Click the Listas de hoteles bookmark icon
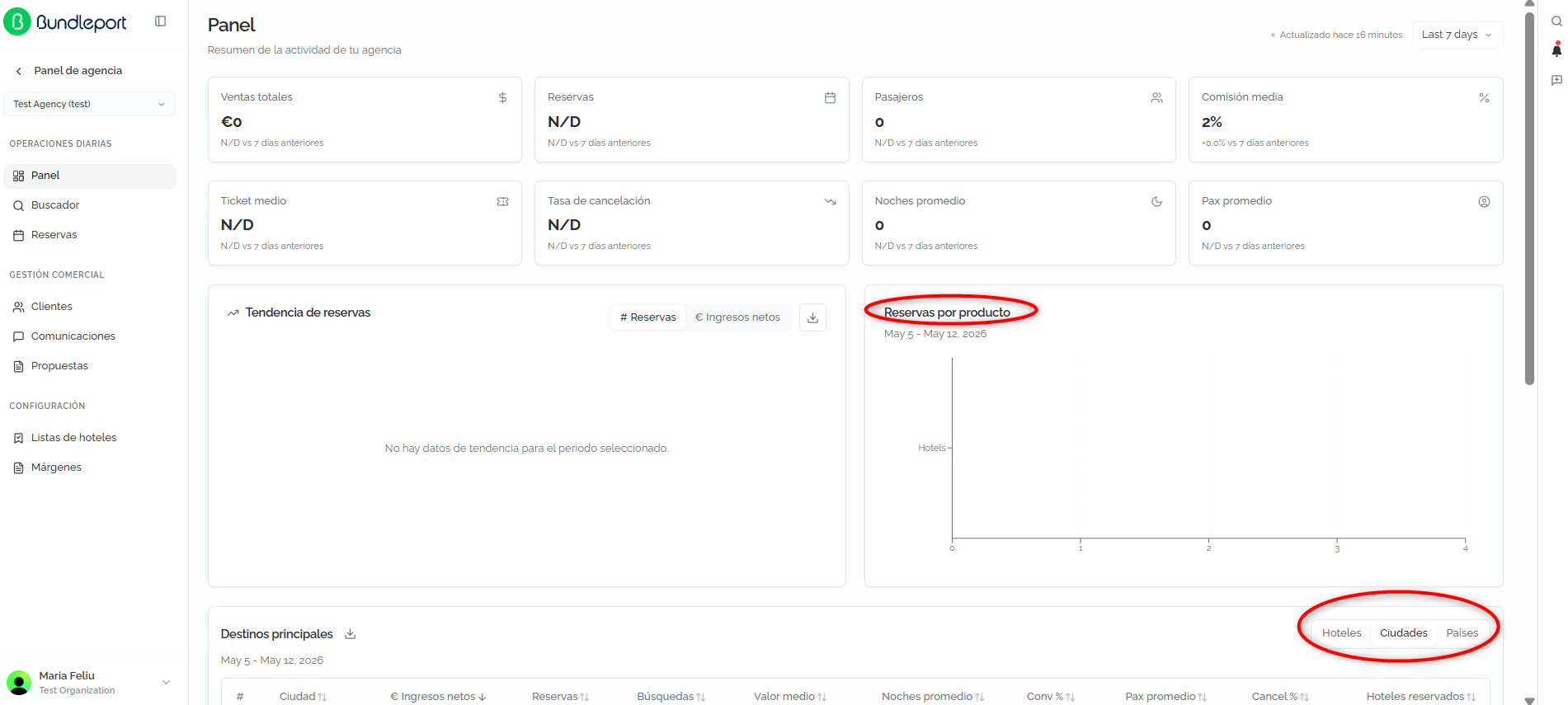Screen dimensions: 1568x705 tap(18, 438)
